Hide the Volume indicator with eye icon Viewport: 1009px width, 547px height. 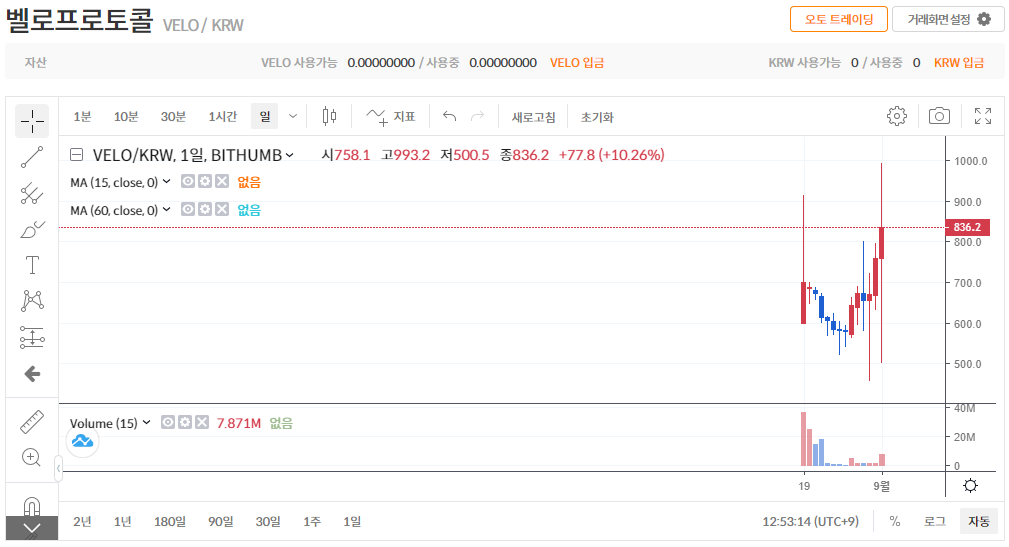pyautogui.click(x=167, y=422)
